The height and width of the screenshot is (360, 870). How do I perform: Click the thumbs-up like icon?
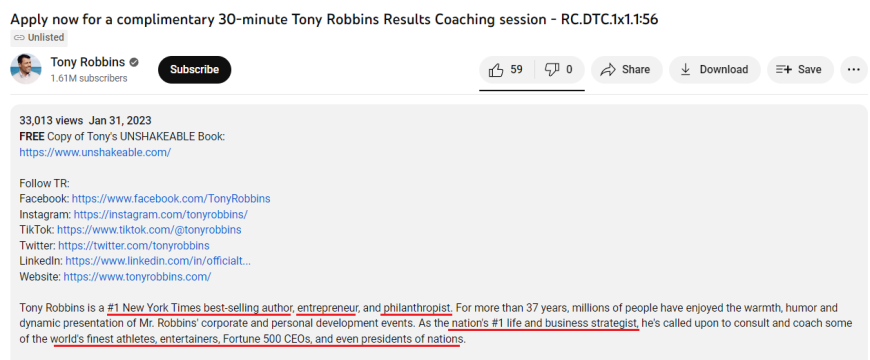coord(495,69)
